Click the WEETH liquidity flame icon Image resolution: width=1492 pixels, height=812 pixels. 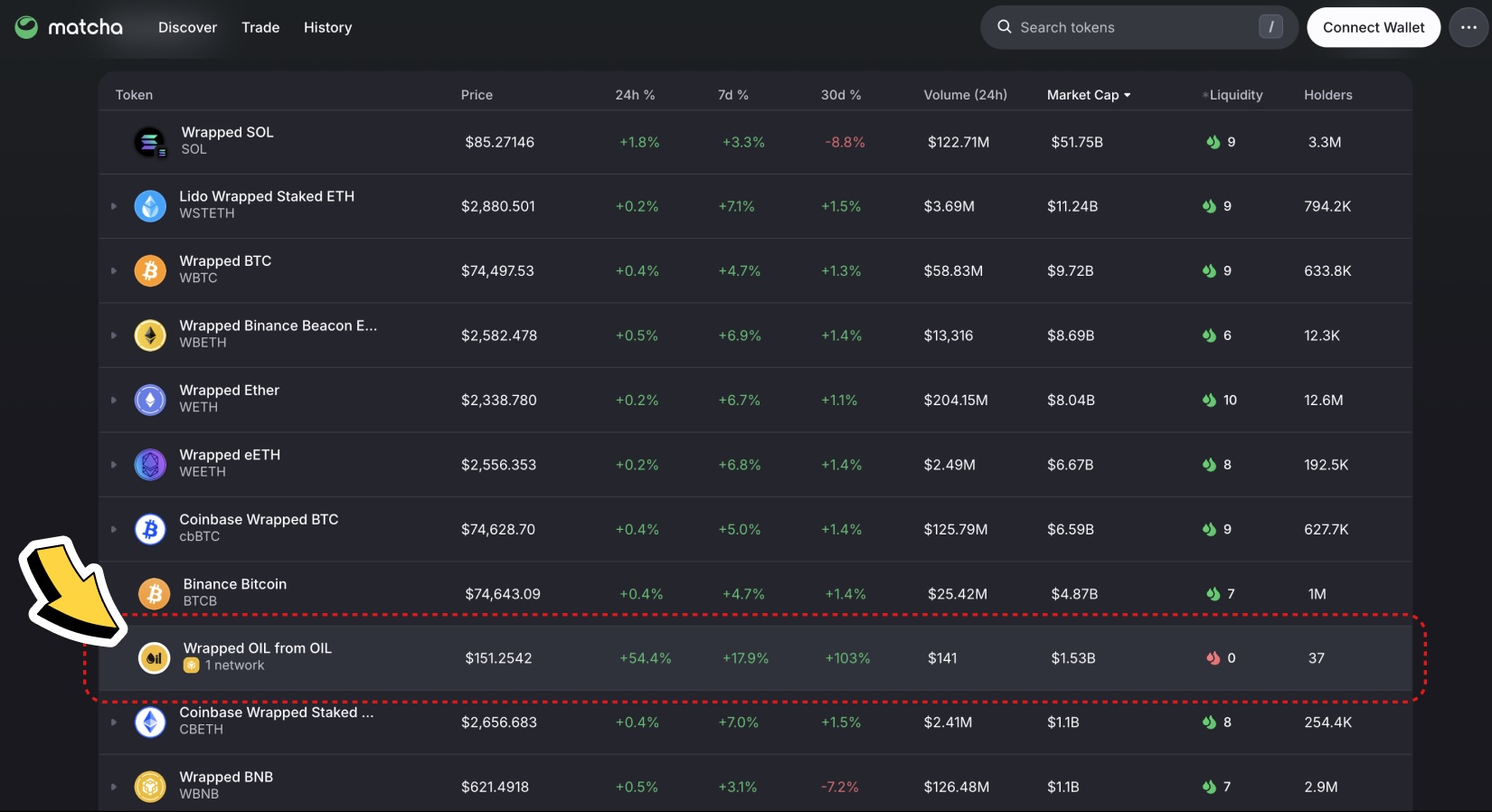1209,465
